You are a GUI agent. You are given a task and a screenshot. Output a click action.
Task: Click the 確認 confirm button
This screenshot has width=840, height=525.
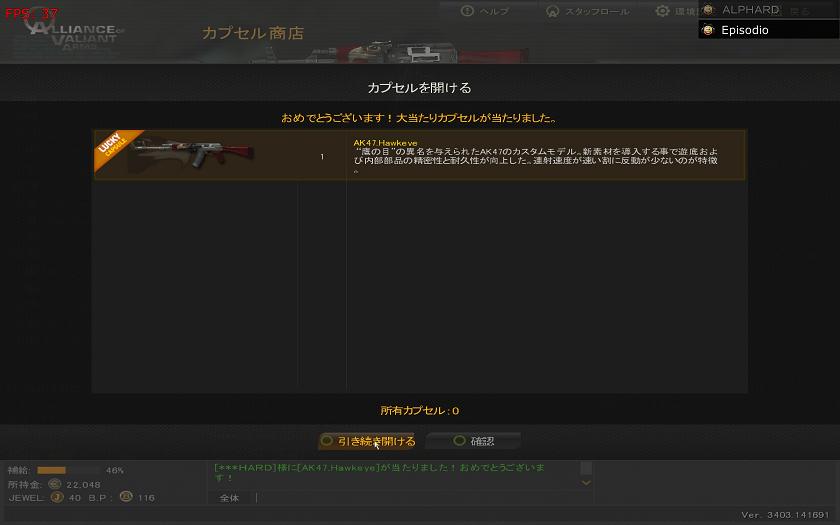(x=474, y=441)
